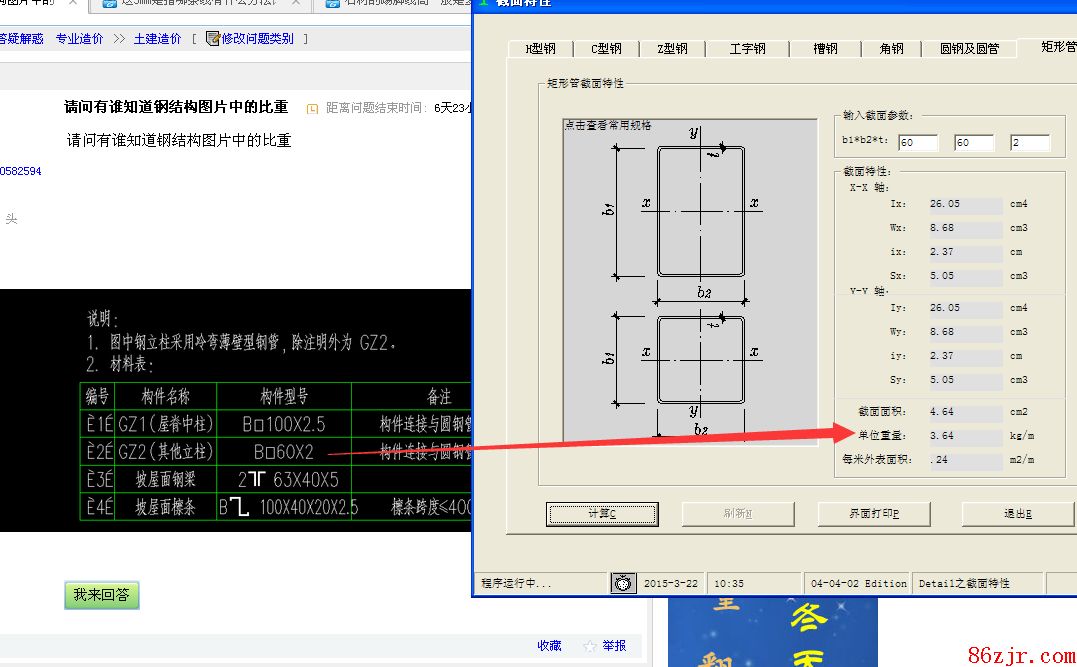Go to the 圆钢及圆管 tab
Image resolution: width=1077 pixels, height=667 pixels.
969,48
